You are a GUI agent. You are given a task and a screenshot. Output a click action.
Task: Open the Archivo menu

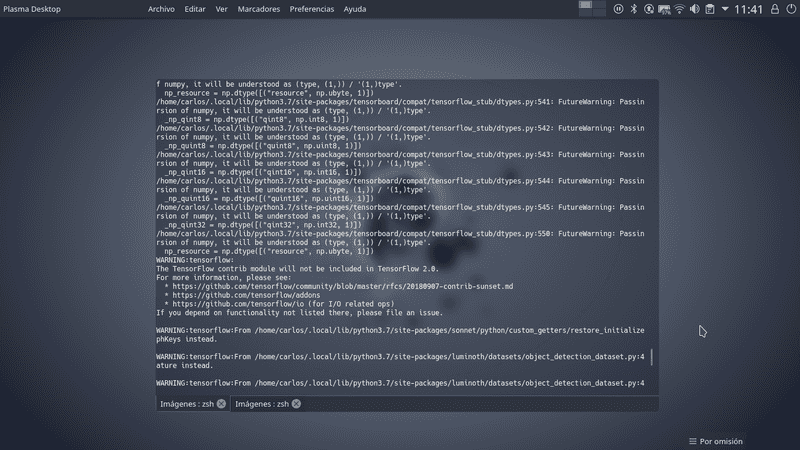161,9
